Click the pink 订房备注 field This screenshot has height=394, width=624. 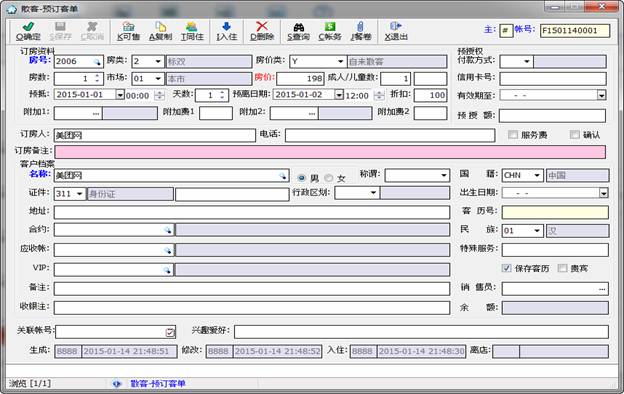tap(330, 152)
